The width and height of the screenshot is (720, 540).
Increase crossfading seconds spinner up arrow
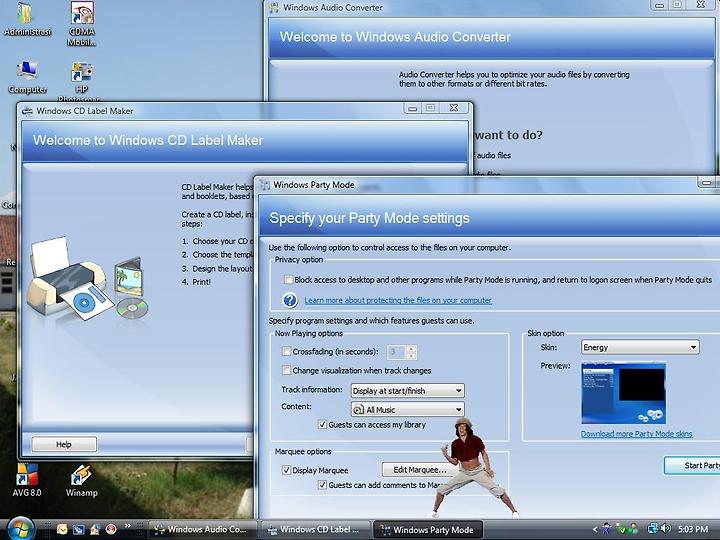[411, 349]
